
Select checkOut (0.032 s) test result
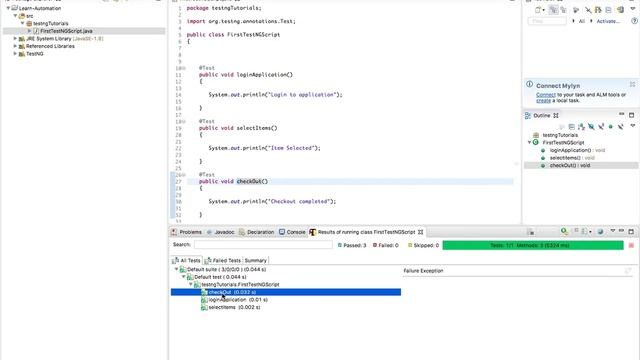pyautogui.click(x=286, y=292)
